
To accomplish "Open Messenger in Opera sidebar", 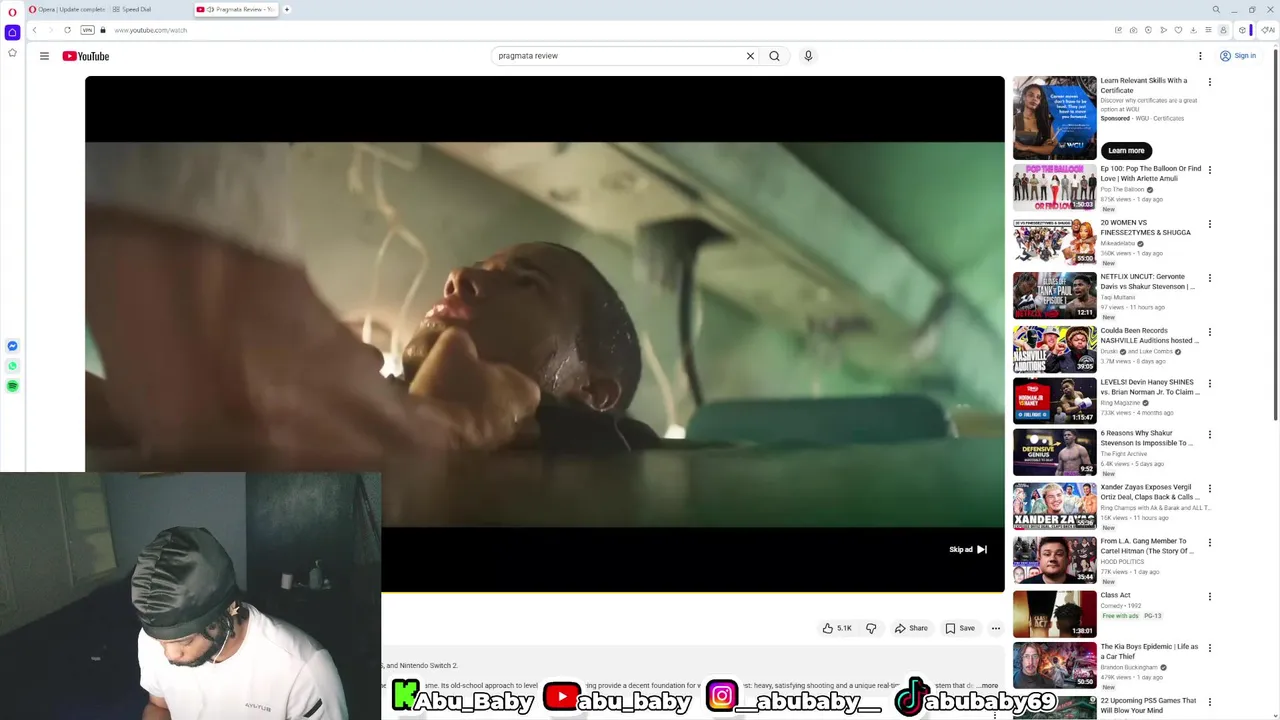I will [x=12, y=346].
